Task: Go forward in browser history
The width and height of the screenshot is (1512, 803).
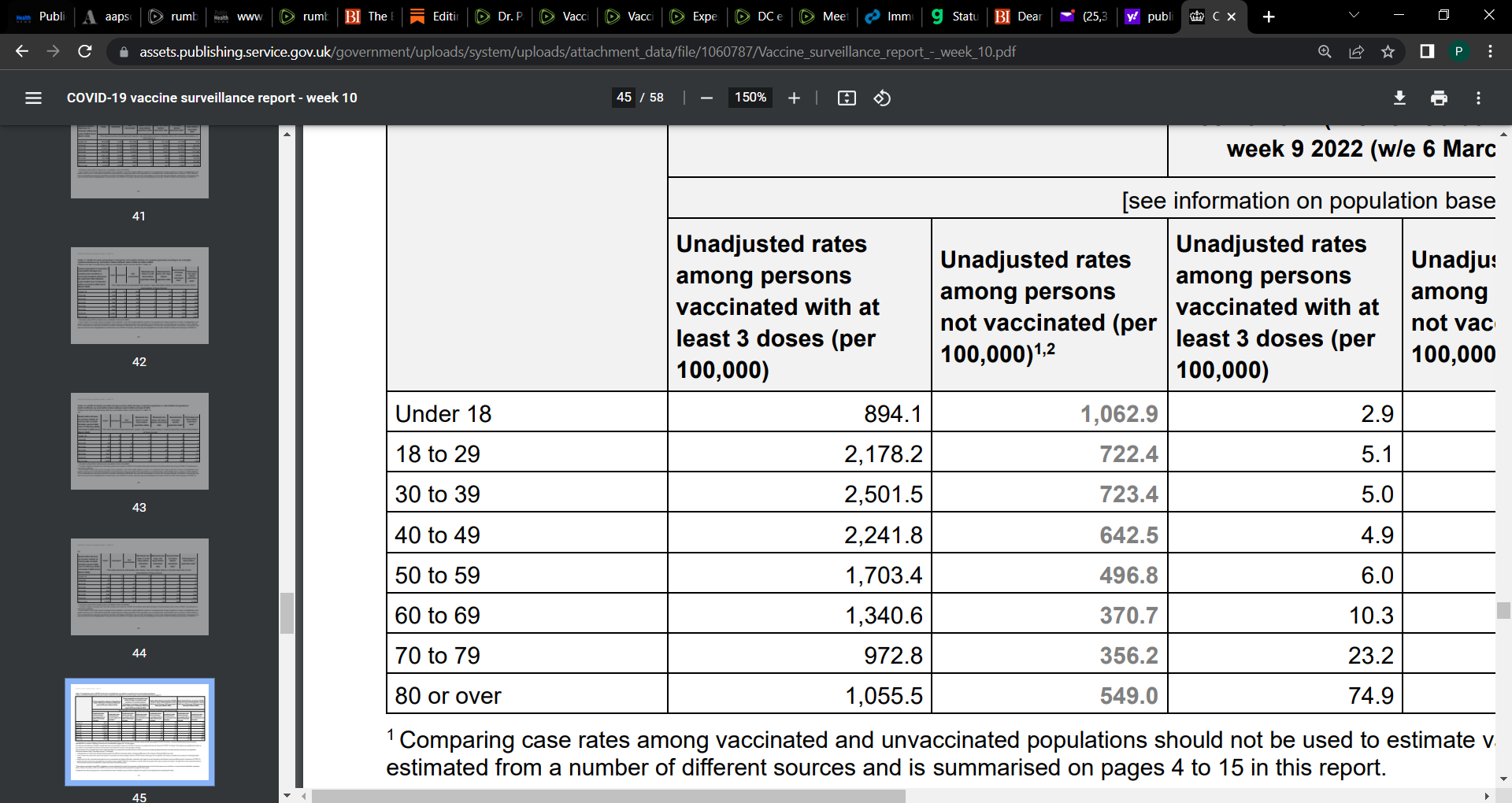Action: coord(54,51)
